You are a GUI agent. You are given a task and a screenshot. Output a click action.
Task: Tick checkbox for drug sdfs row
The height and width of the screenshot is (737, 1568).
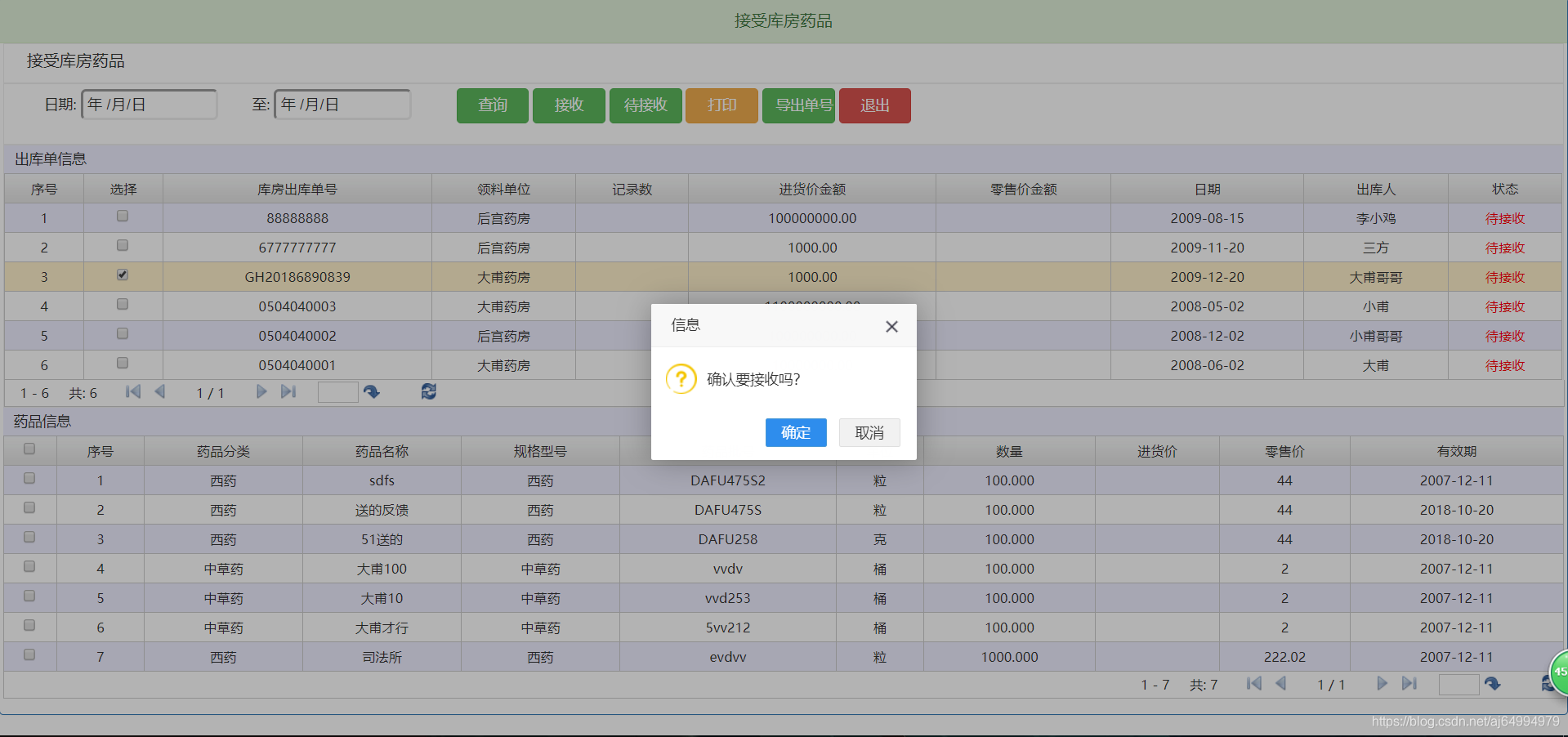coord(29,479)
